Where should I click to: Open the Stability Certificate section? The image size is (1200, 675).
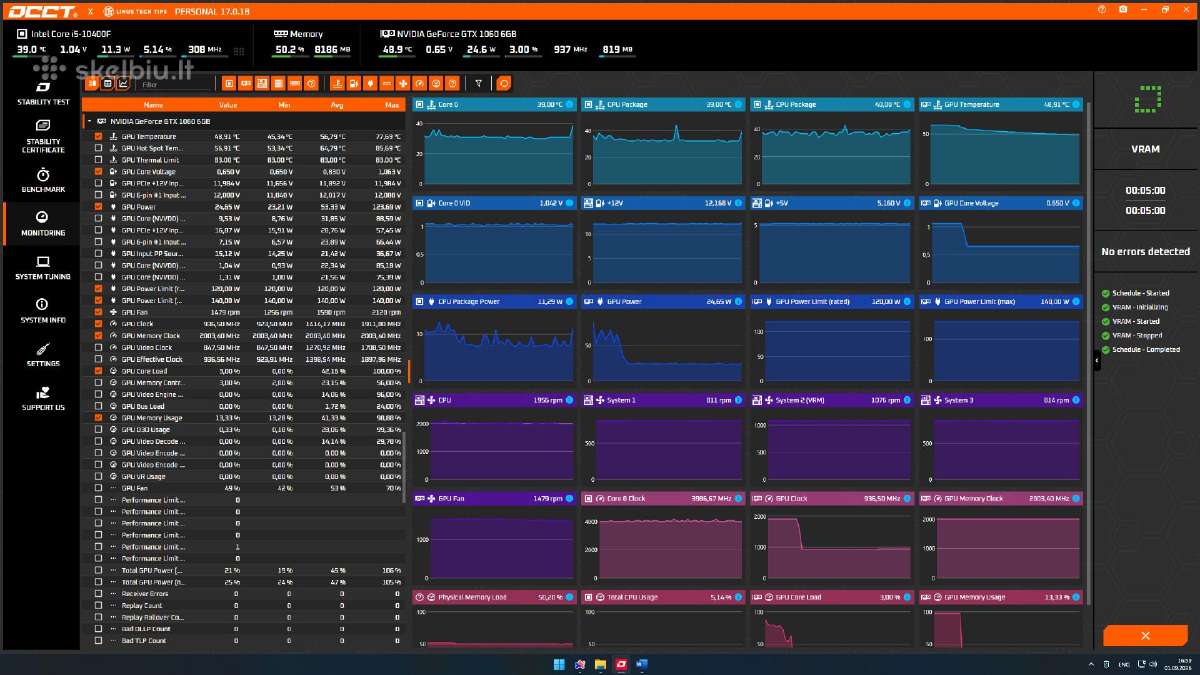click(x=42, y=136)
